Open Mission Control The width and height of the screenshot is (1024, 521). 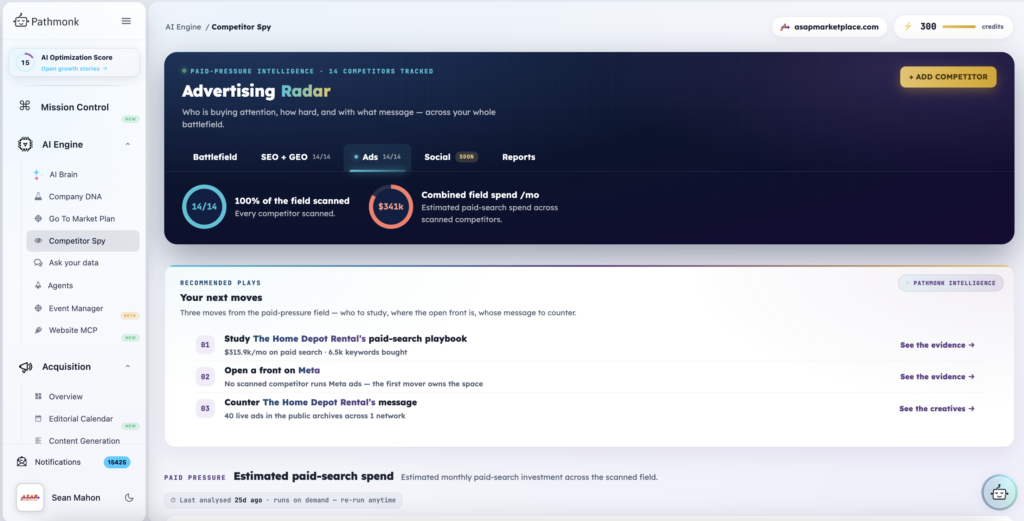74,107
